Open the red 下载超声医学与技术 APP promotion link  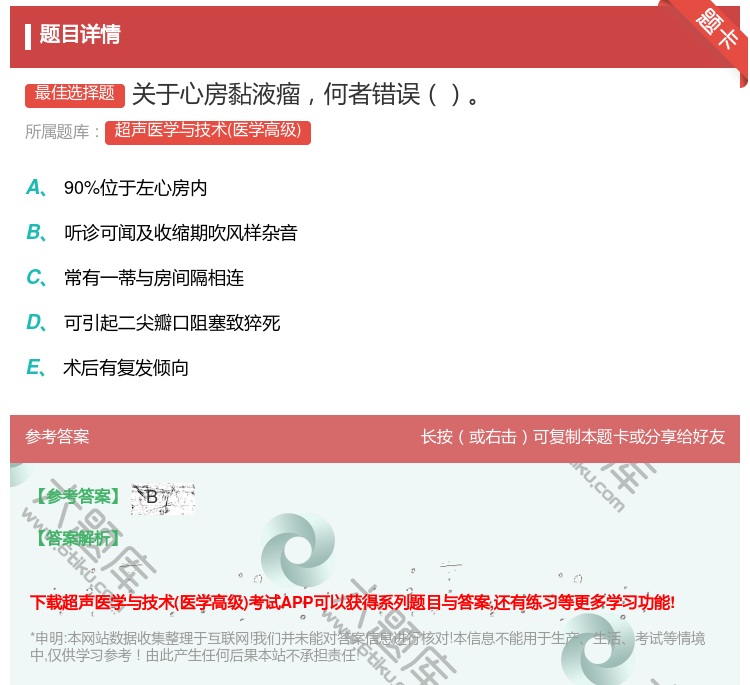tap(353, 602)
